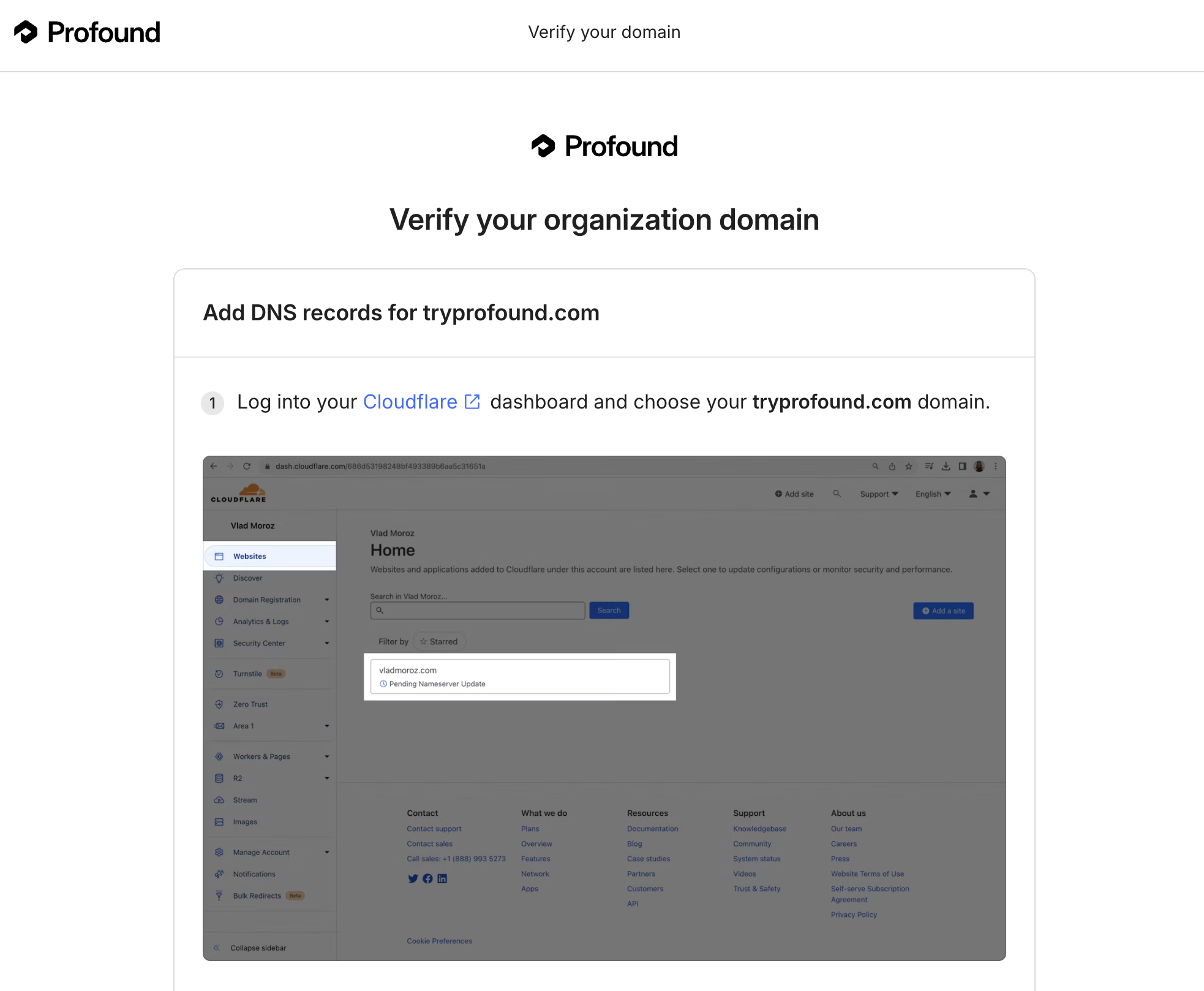This screenshot has height=991, width=1204.
Task: Expand Analytics & Logs in the screenshot sidebar
Action: click(x=327, y=622)
